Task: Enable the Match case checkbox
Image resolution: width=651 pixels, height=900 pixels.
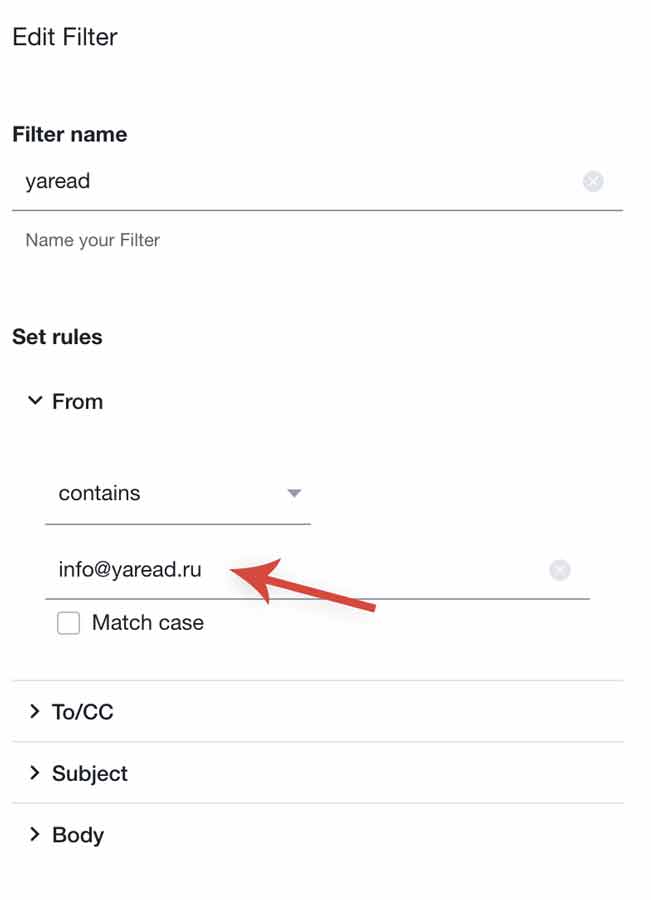Action: (68, 623)
